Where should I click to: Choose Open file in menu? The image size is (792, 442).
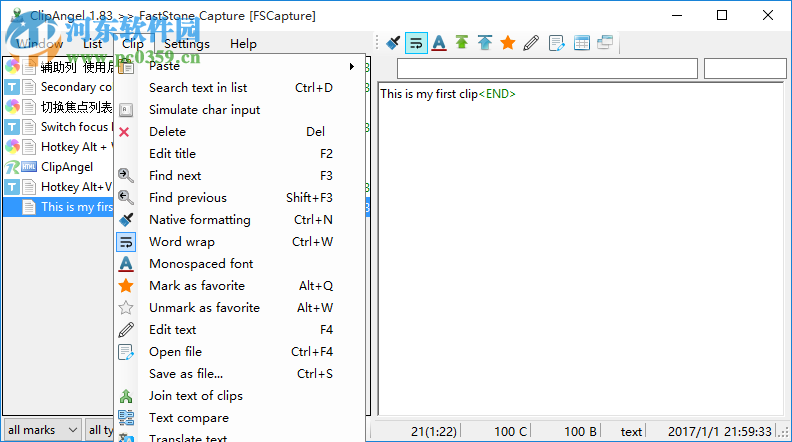pyautogui.click(x=239, y=352)
